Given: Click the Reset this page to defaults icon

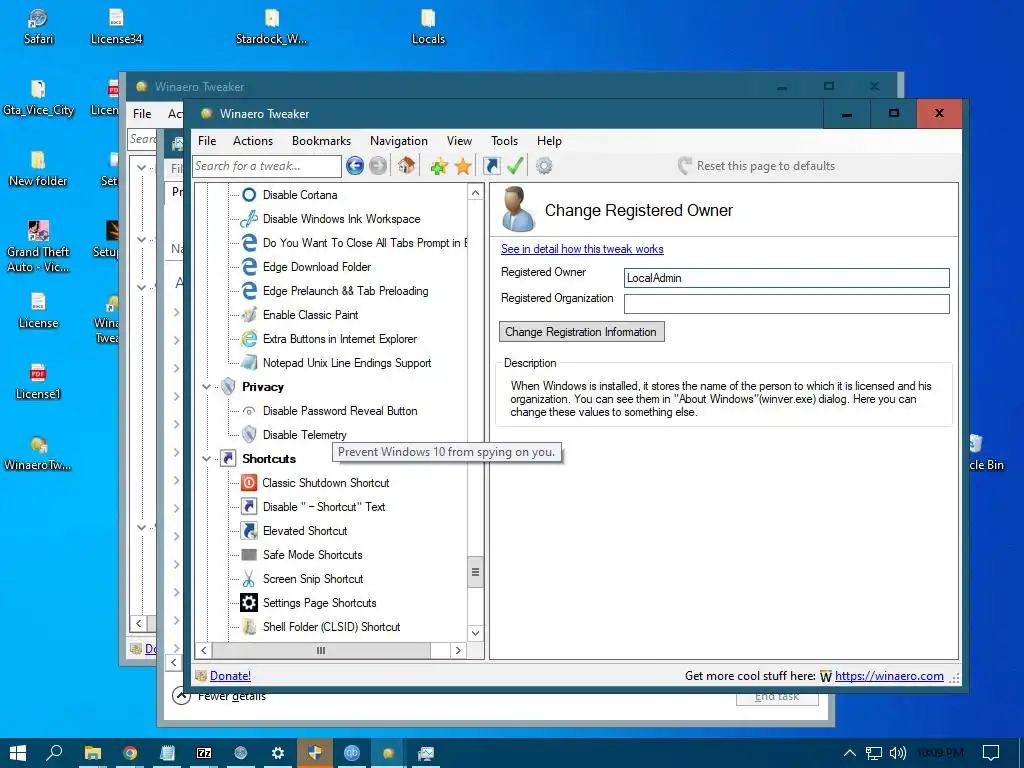Looking at the screenshot, I should tap(684, 166).
